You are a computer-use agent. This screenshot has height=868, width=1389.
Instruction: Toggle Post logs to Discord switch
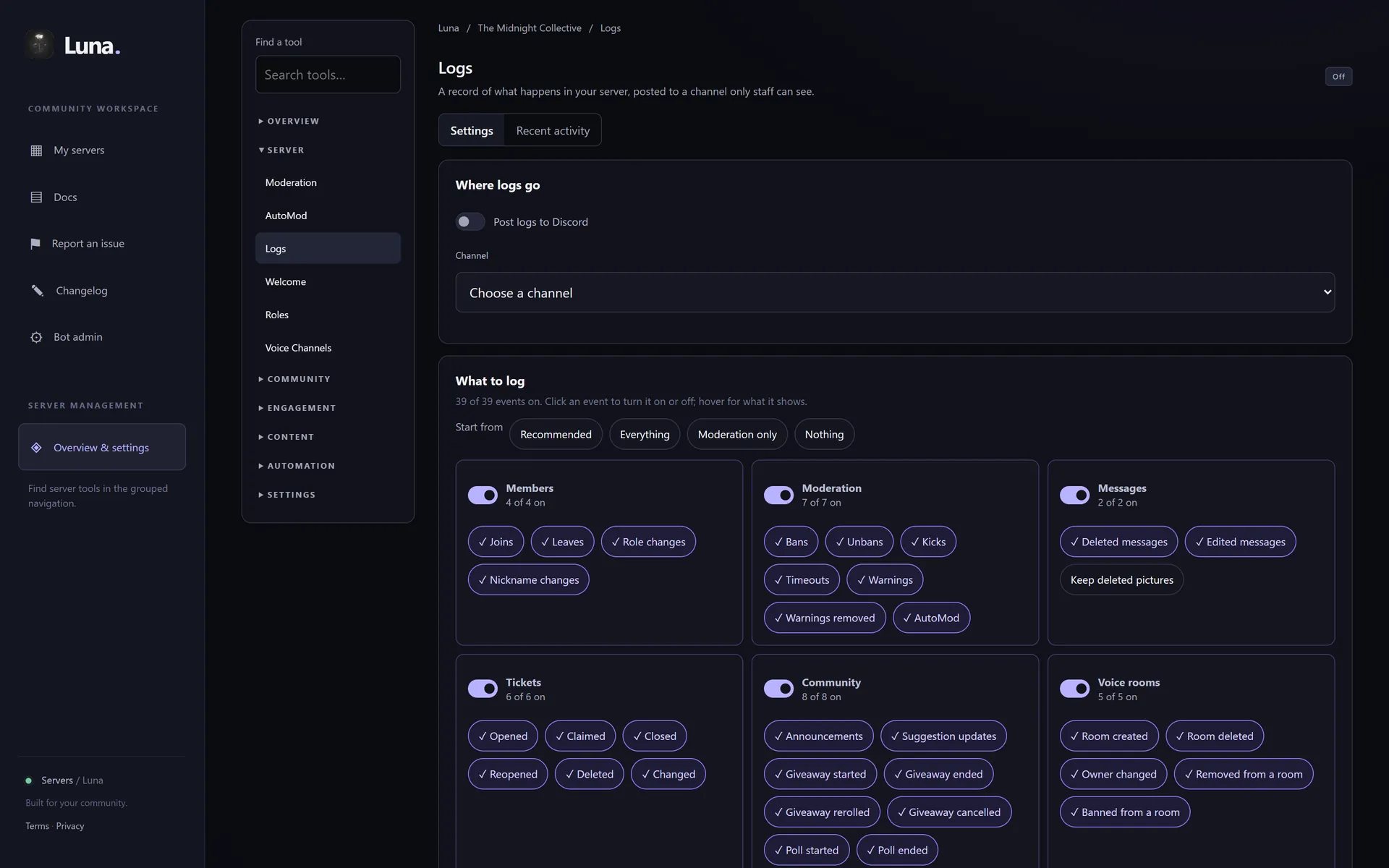[x=470, y=222]
